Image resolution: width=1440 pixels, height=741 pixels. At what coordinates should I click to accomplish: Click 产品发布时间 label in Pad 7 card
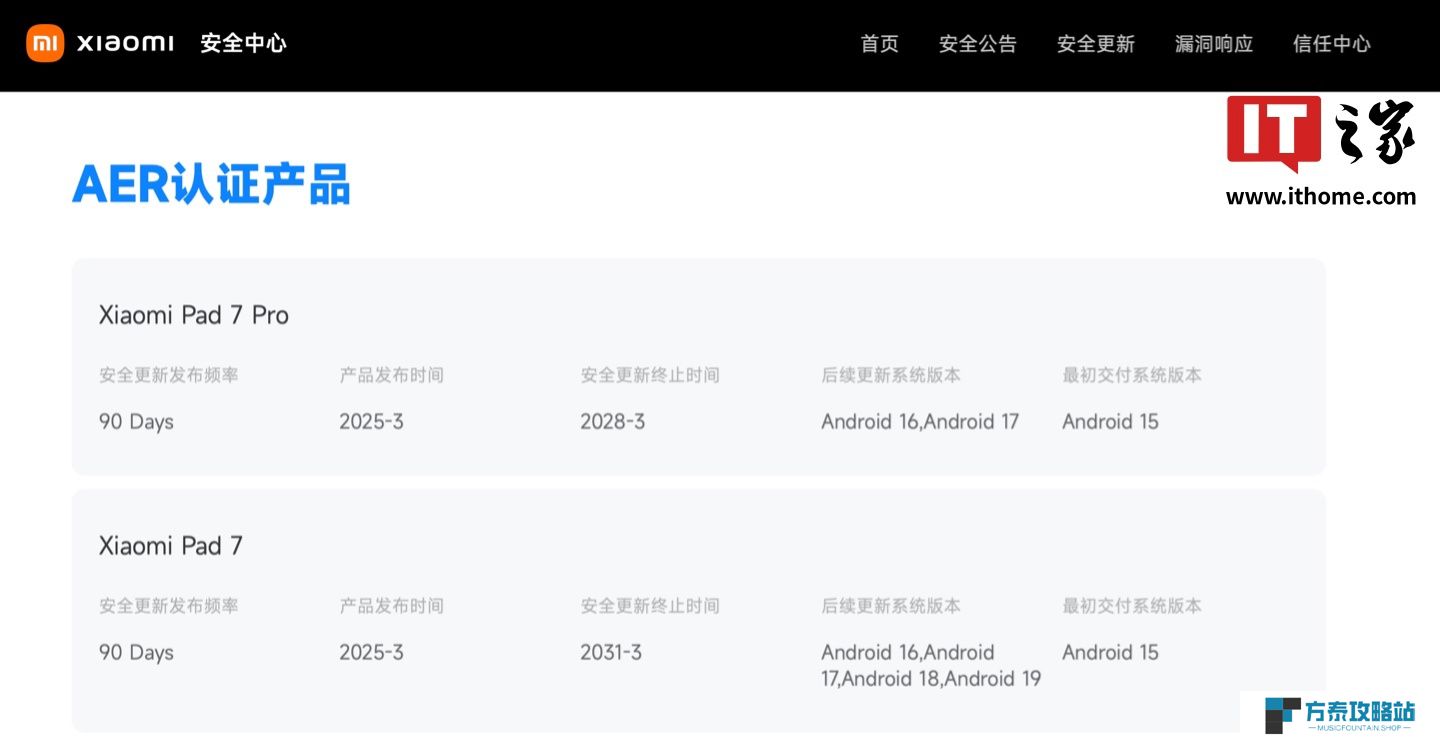391,606
